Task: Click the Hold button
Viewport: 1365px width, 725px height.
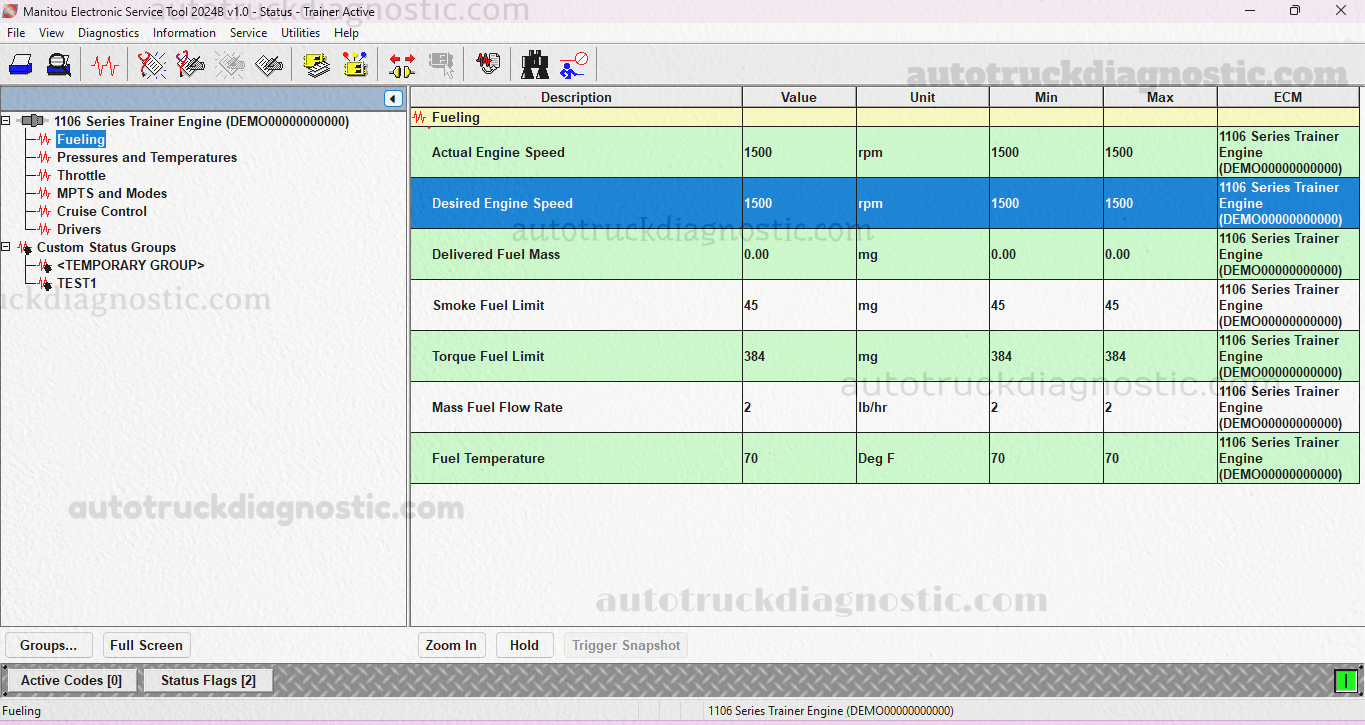Action: pyautogui.click(x=524, y=645)
